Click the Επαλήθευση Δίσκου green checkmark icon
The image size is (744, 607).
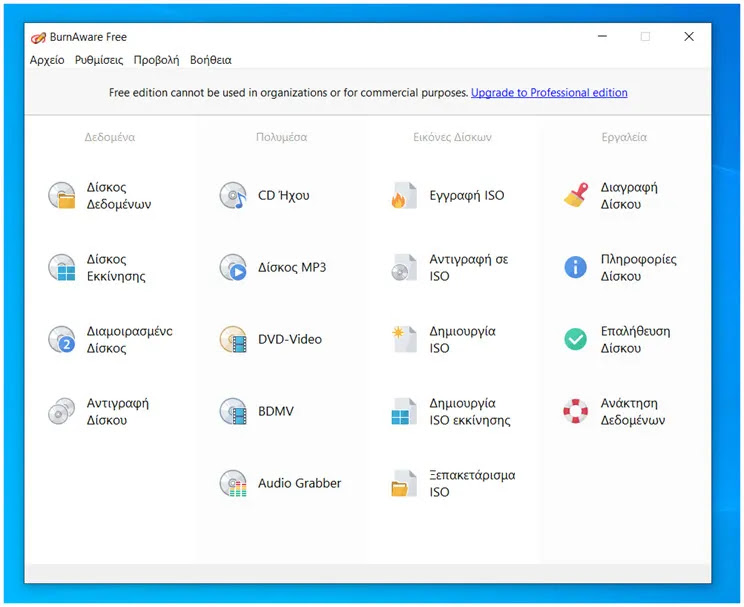pyautogui.click(x=576, y=339)
